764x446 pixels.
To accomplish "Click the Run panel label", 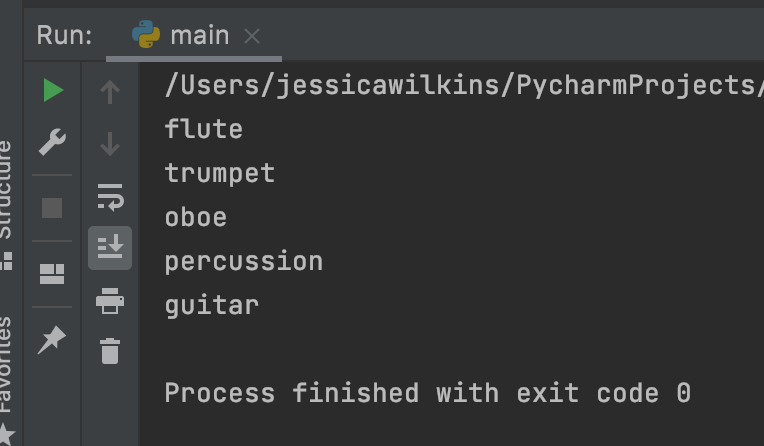I will 64,36.
